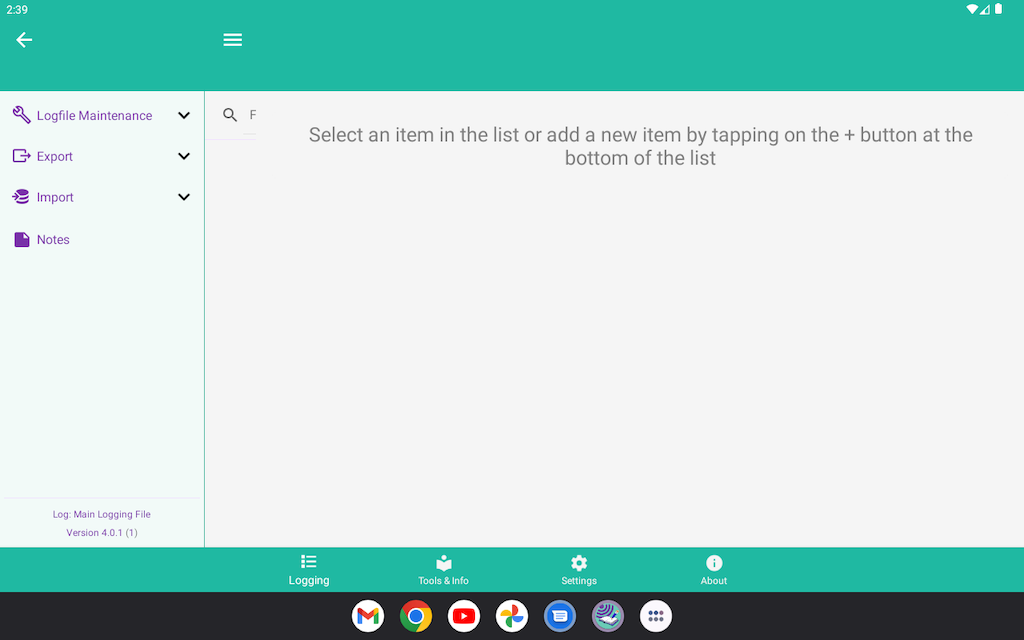Click the Export arrow icon

[x=21, y=156]
